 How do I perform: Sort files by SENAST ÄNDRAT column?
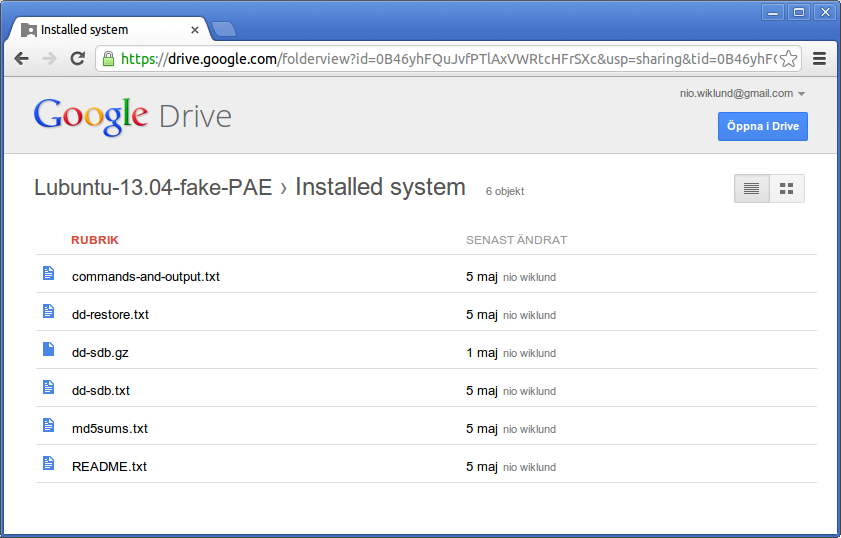pos(516,240)
